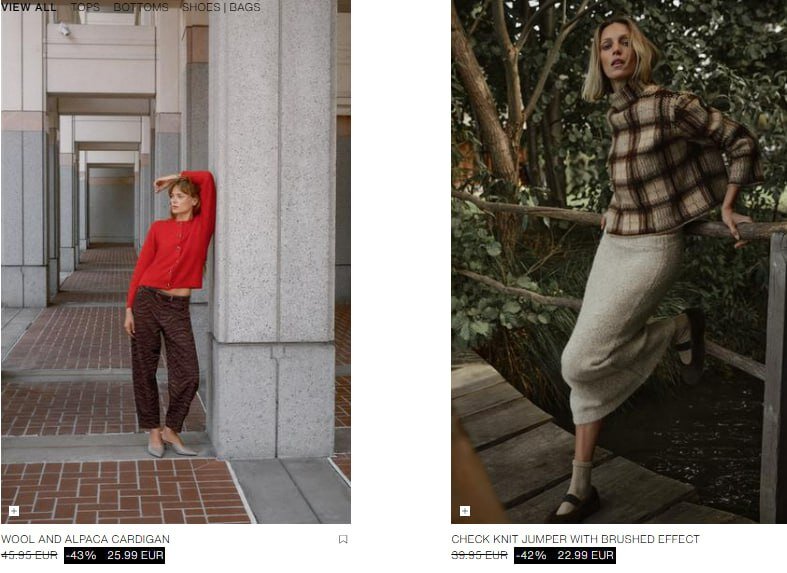The image size is (787, 573).
Task: Click the grey knit skirt in photo
Action: (x=622, y=326)
